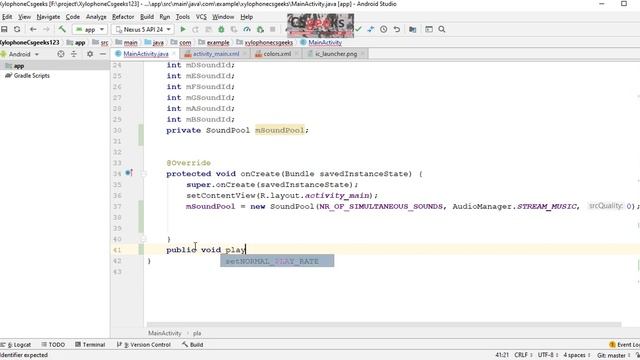Revert changes with the undo arrow icon

coord(397,29)
